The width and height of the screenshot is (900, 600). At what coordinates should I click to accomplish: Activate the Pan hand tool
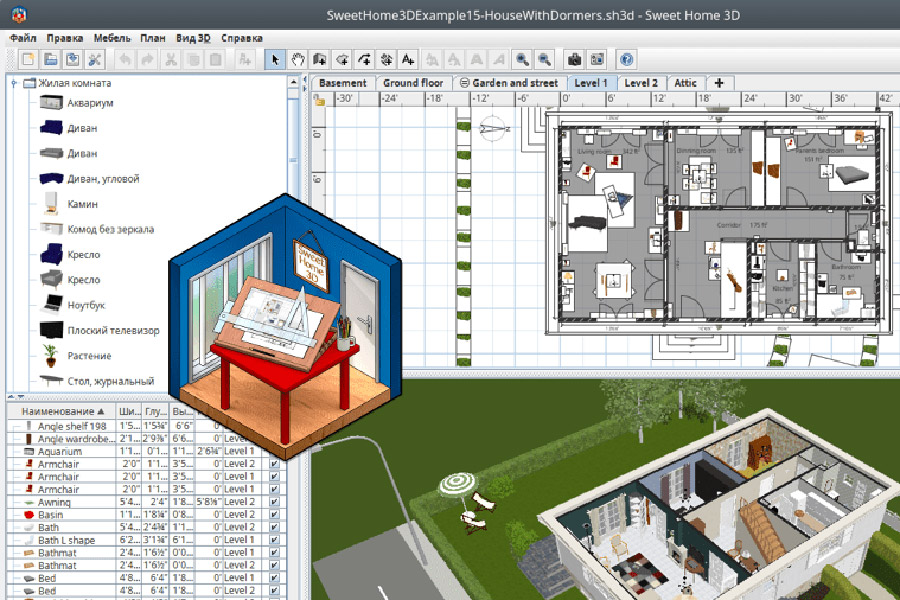coord(297,59)
